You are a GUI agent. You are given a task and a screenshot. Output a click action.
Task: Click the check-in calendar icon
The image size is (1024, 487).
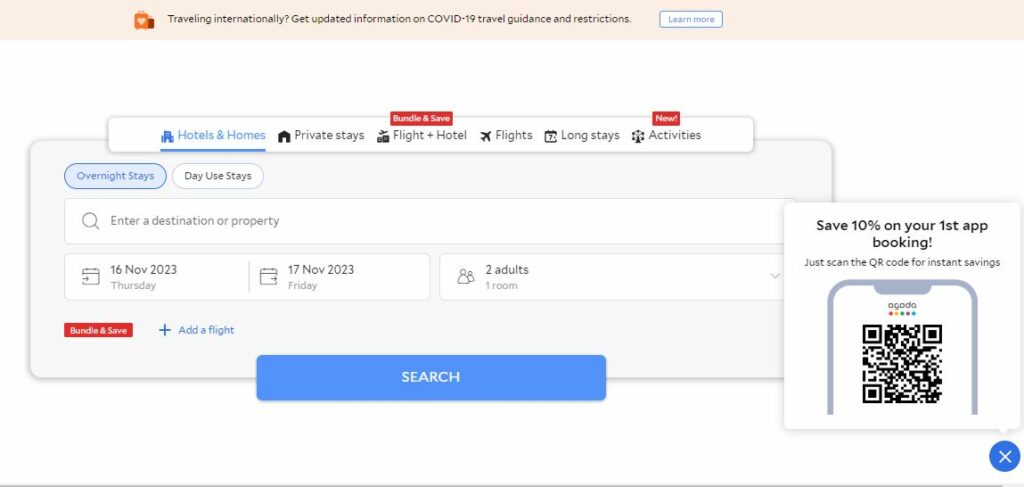[91, 277]
